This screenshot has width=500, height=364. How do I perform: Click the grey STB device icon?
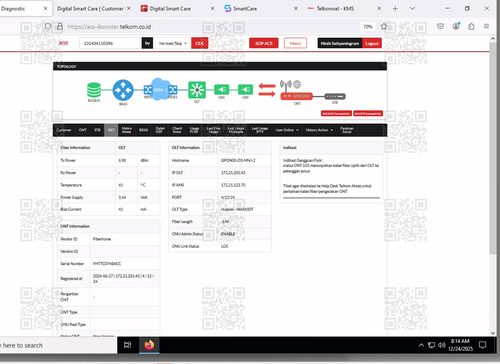pyautogui.click(x=335, y=96)
